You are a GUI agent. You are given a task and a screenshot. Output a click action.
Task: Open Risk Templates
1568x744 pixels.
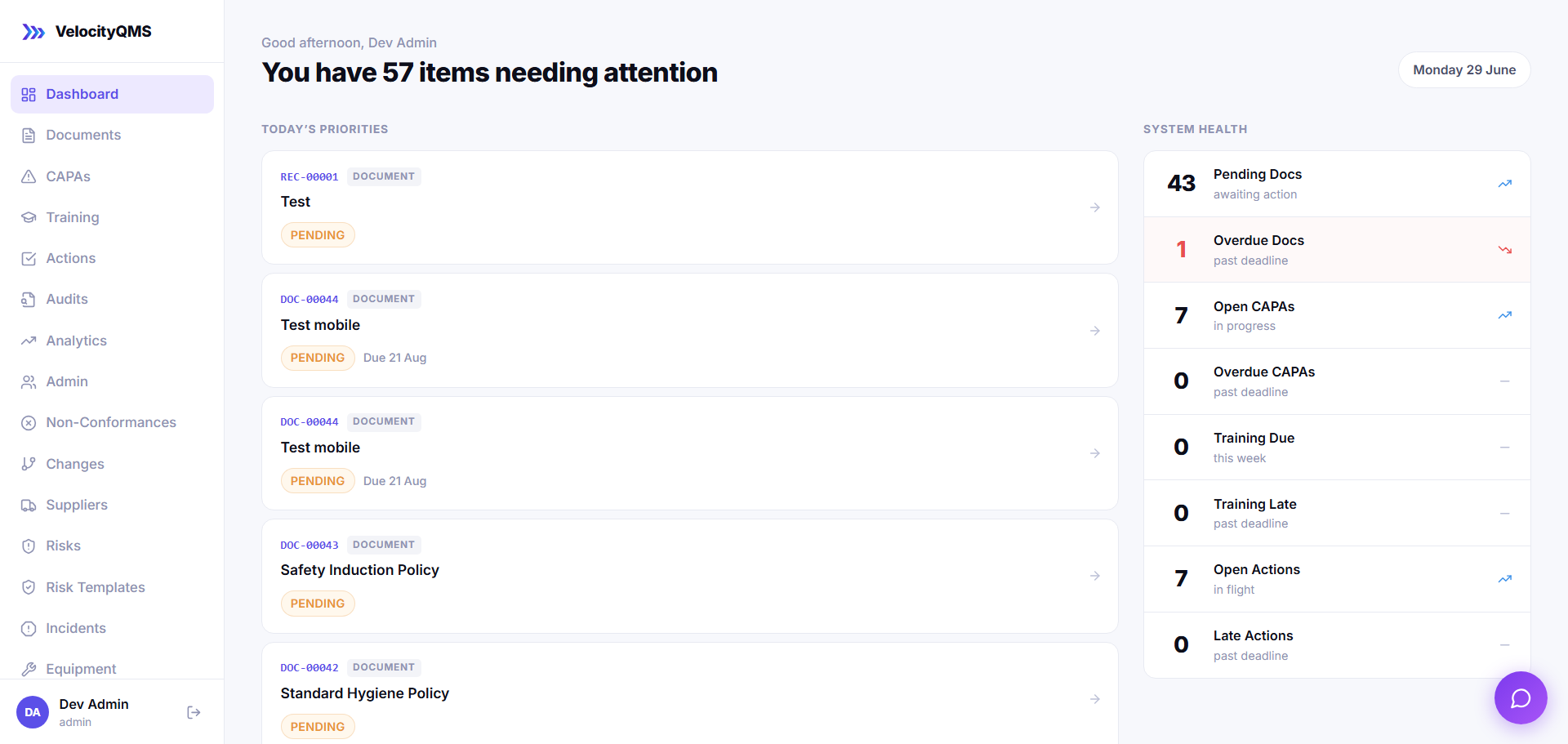[x=112, y=587]
